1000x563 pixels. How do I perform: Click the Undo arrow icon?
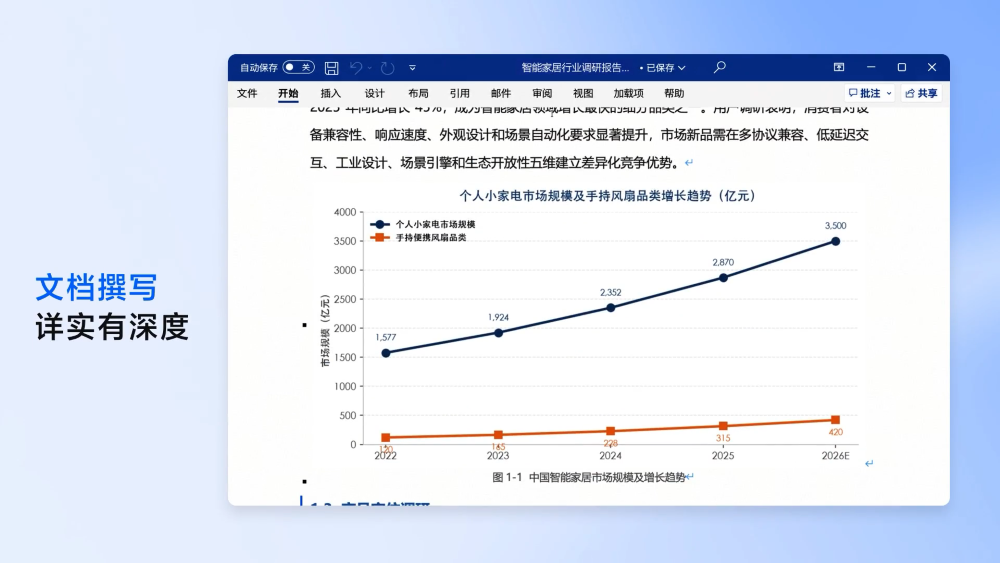[357, 68]
